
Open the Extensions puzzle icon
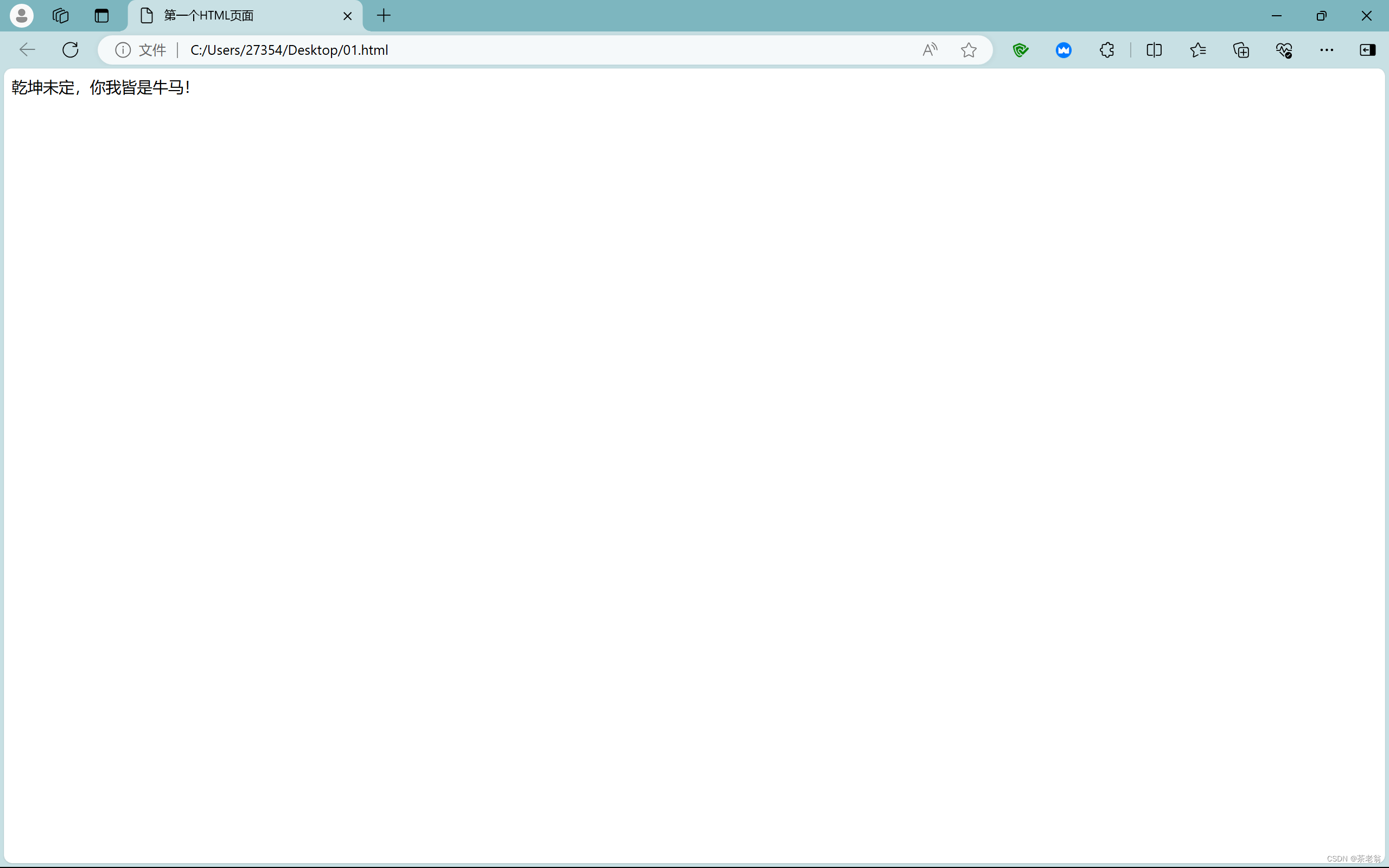coord(1107,50)
